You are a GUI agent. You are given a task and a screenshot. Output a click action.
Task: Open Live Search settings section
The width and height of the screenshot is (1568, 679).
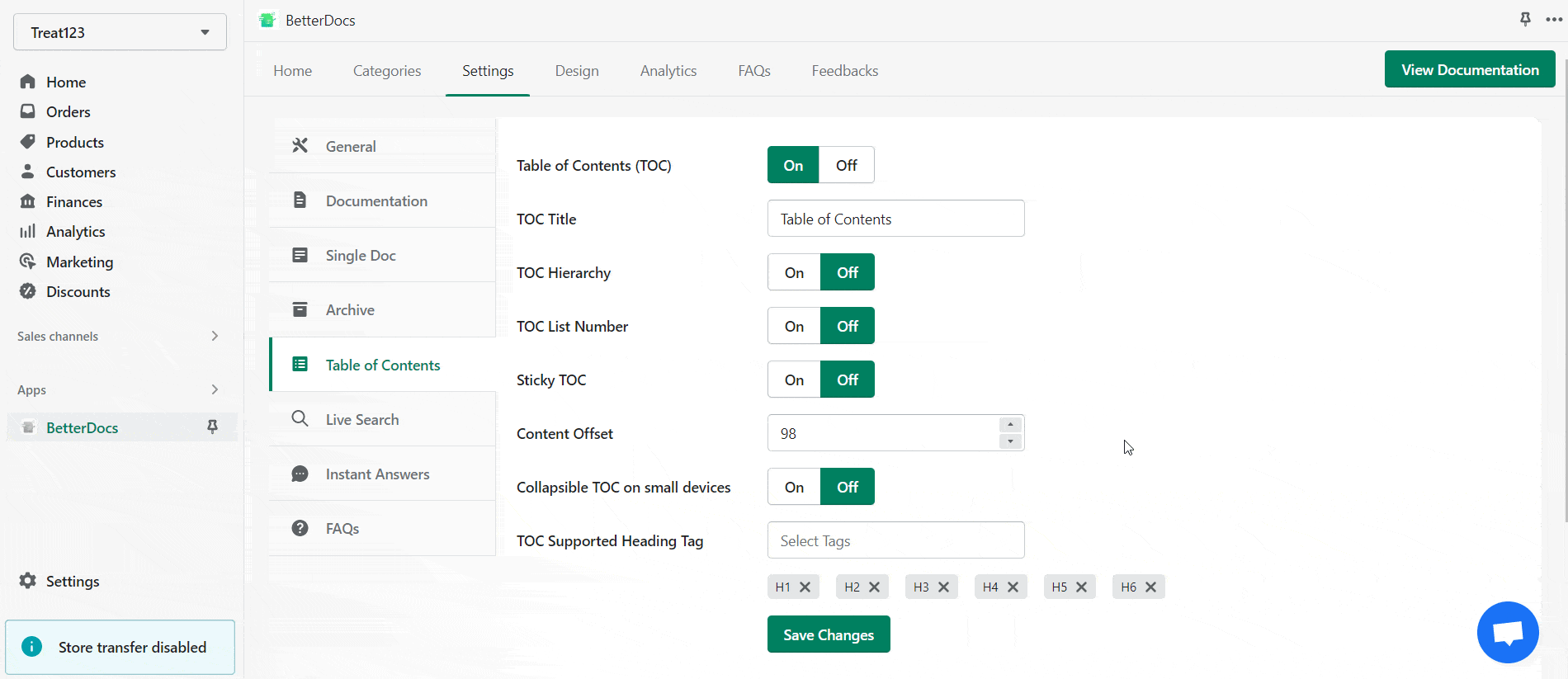[383, 419]
